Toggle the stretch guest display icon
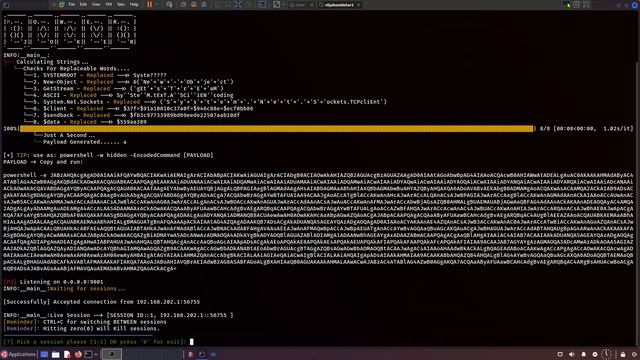Screen dimensions: 640x360 tap(276, 4)
